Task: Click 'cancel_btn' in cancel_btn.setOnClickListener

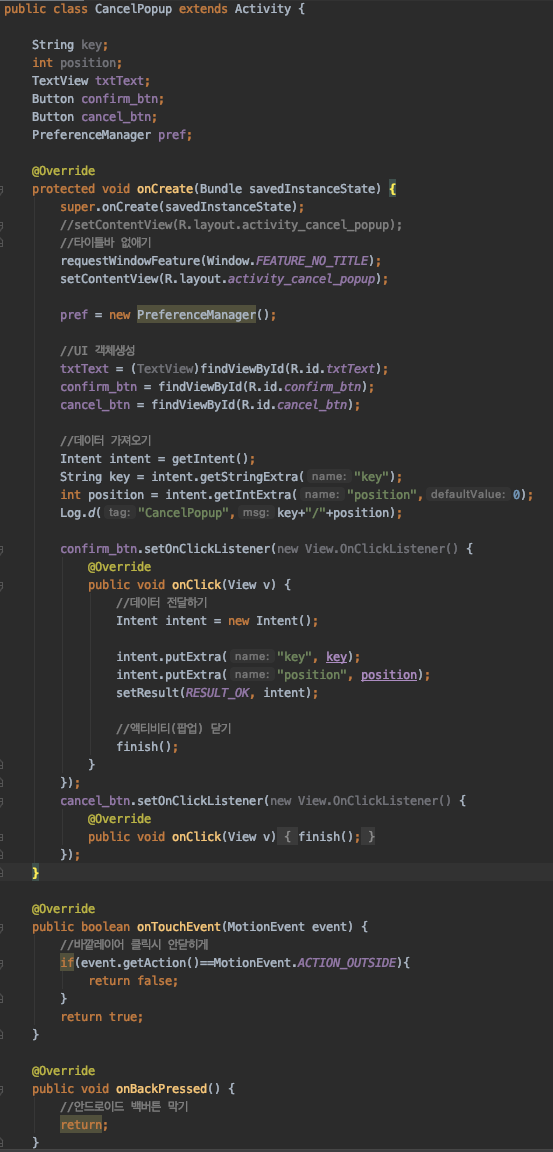Action: click(x=95, y=800)
